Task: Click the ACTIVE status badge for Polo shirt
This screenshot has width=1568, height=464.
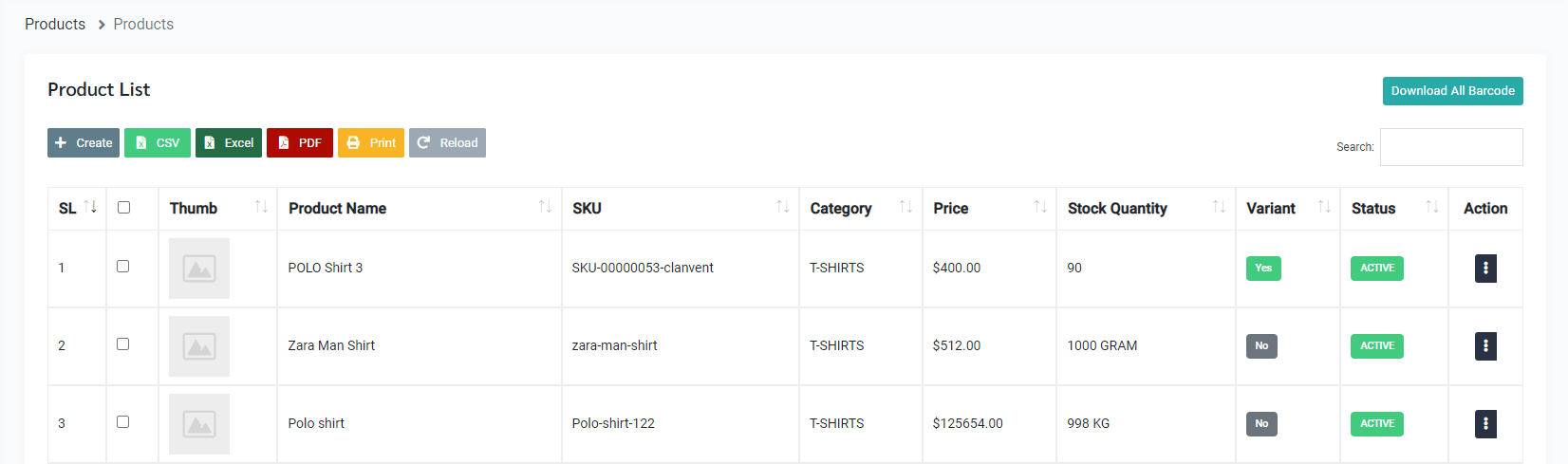Action: point(1376,424)
